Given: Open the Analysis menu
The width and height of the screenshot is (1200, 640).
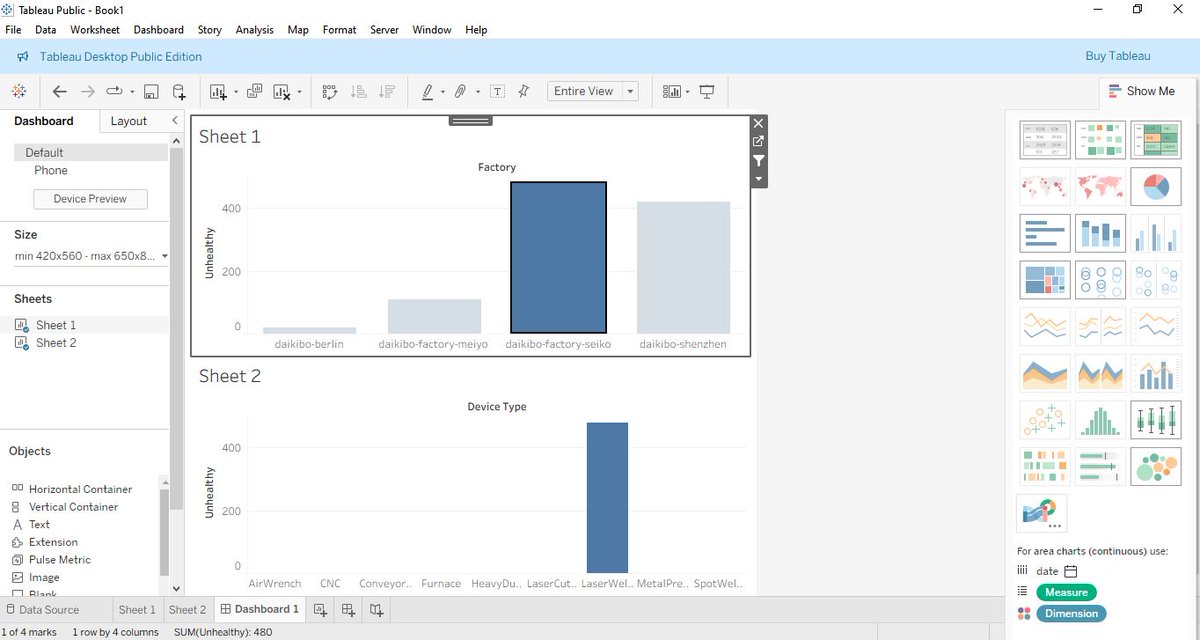Looking at the screenshot, I should click(254, 30).
